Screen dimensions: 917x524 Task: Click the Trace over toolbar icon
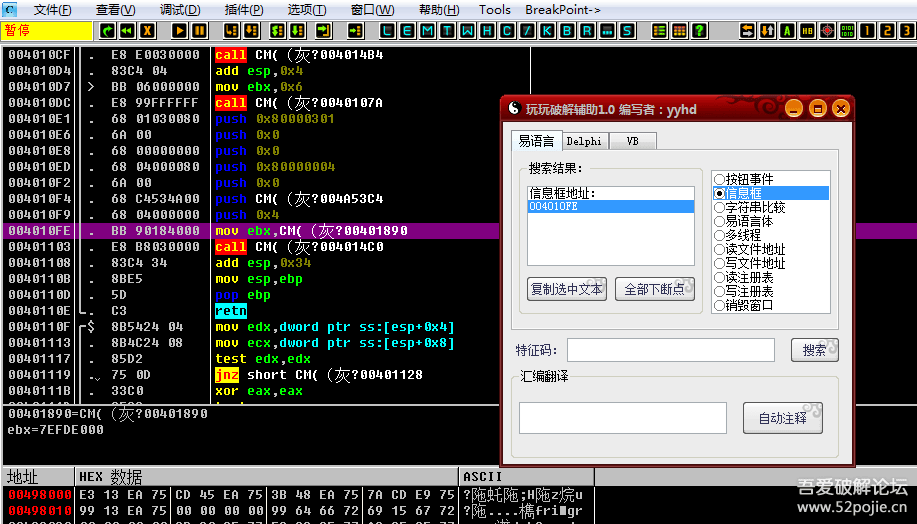click(x=297, y=30)
